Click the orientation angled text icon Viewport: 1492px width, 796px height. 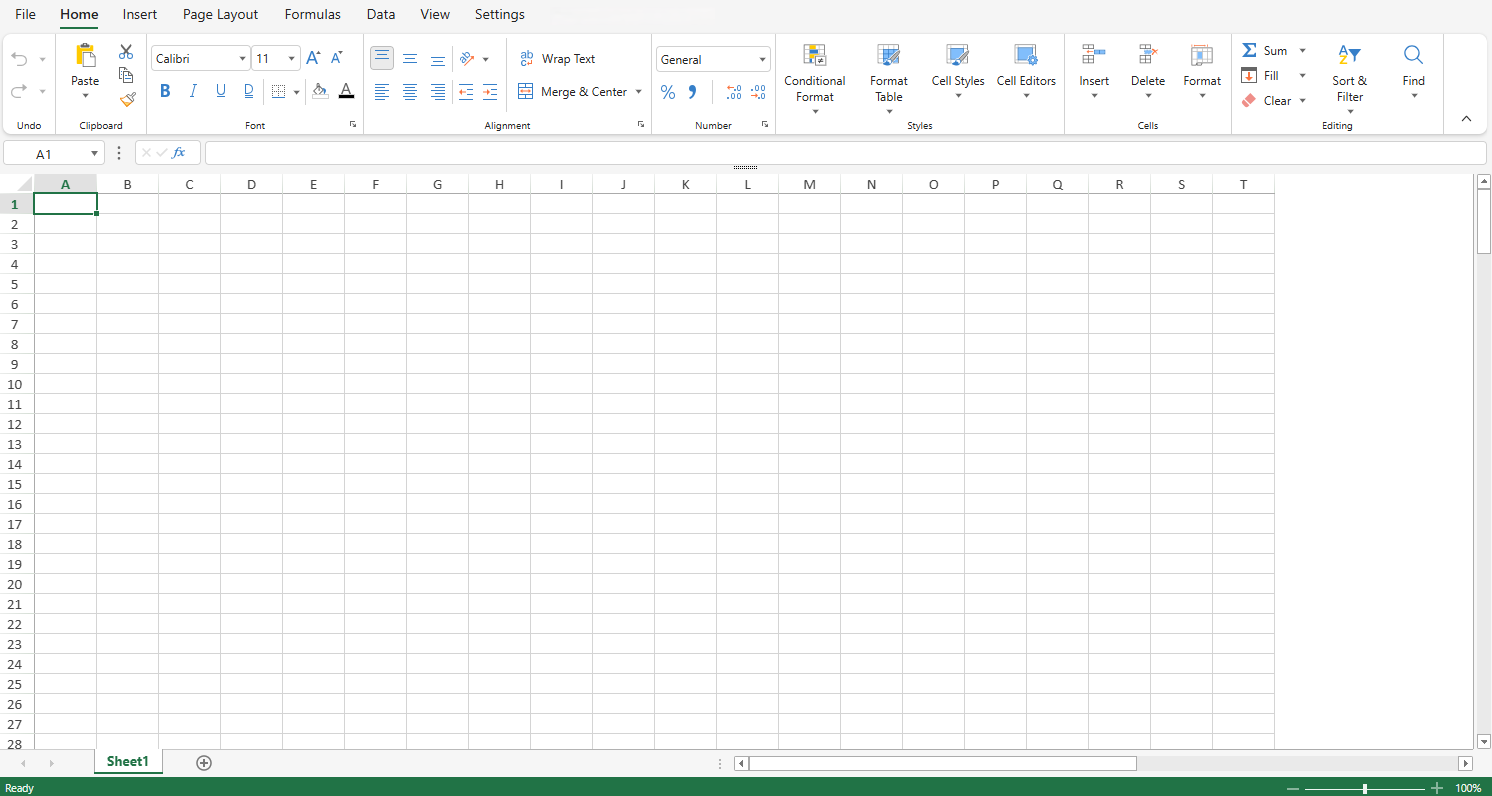(x=467, y=59)
